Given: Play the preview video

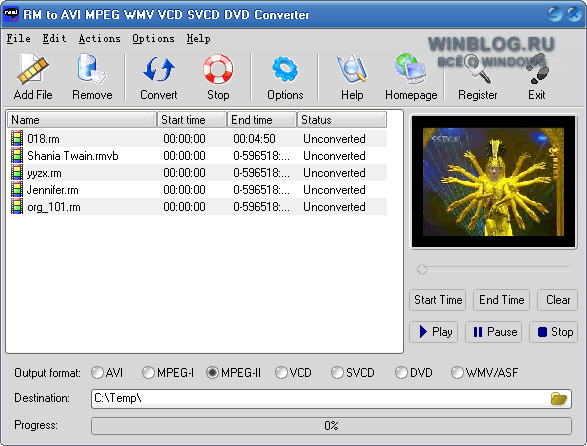Looking at the screenshot, I should [434, 332].
